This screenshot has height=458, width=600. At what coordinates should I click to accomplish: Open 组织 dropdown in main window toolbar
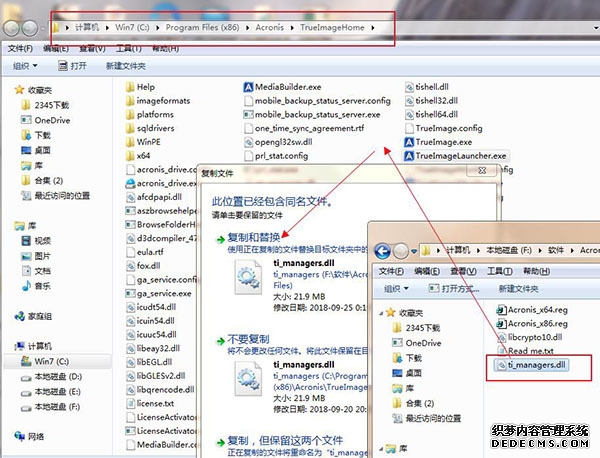[25, 66]
